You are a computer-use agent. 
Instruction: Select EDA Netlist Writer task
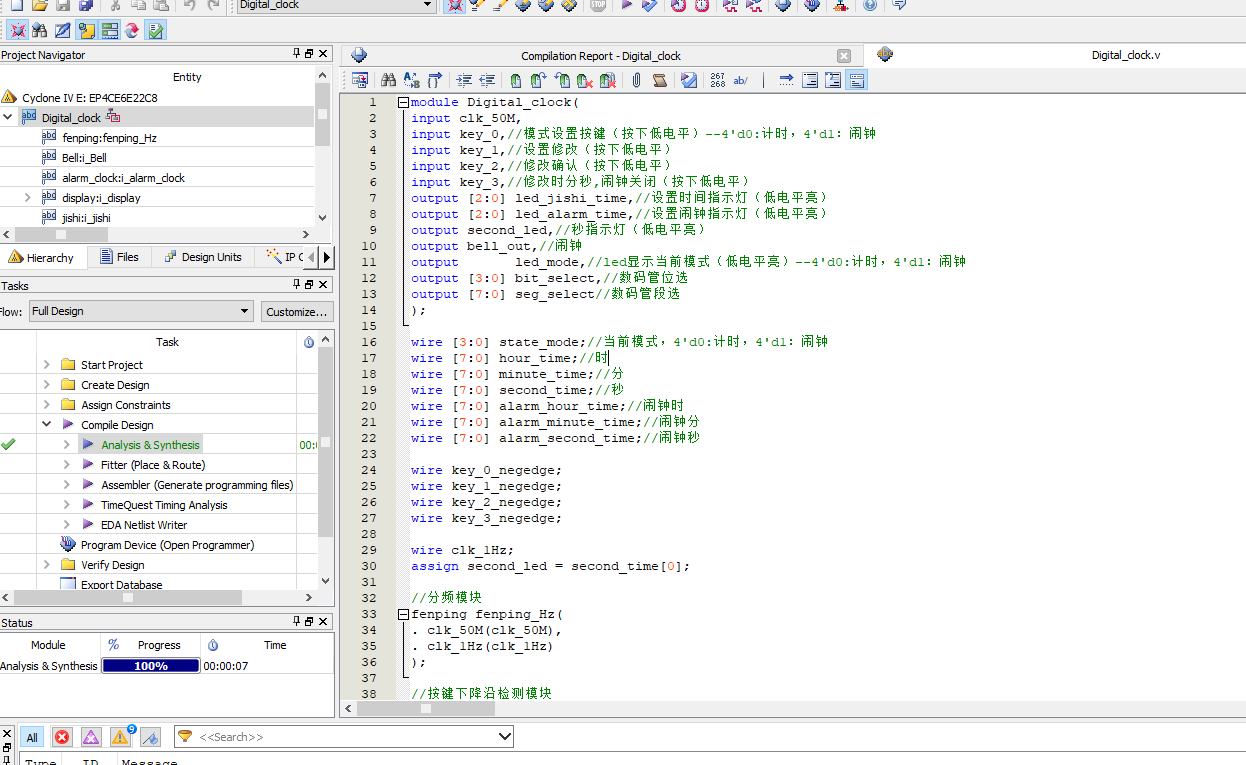click(144, 525)
